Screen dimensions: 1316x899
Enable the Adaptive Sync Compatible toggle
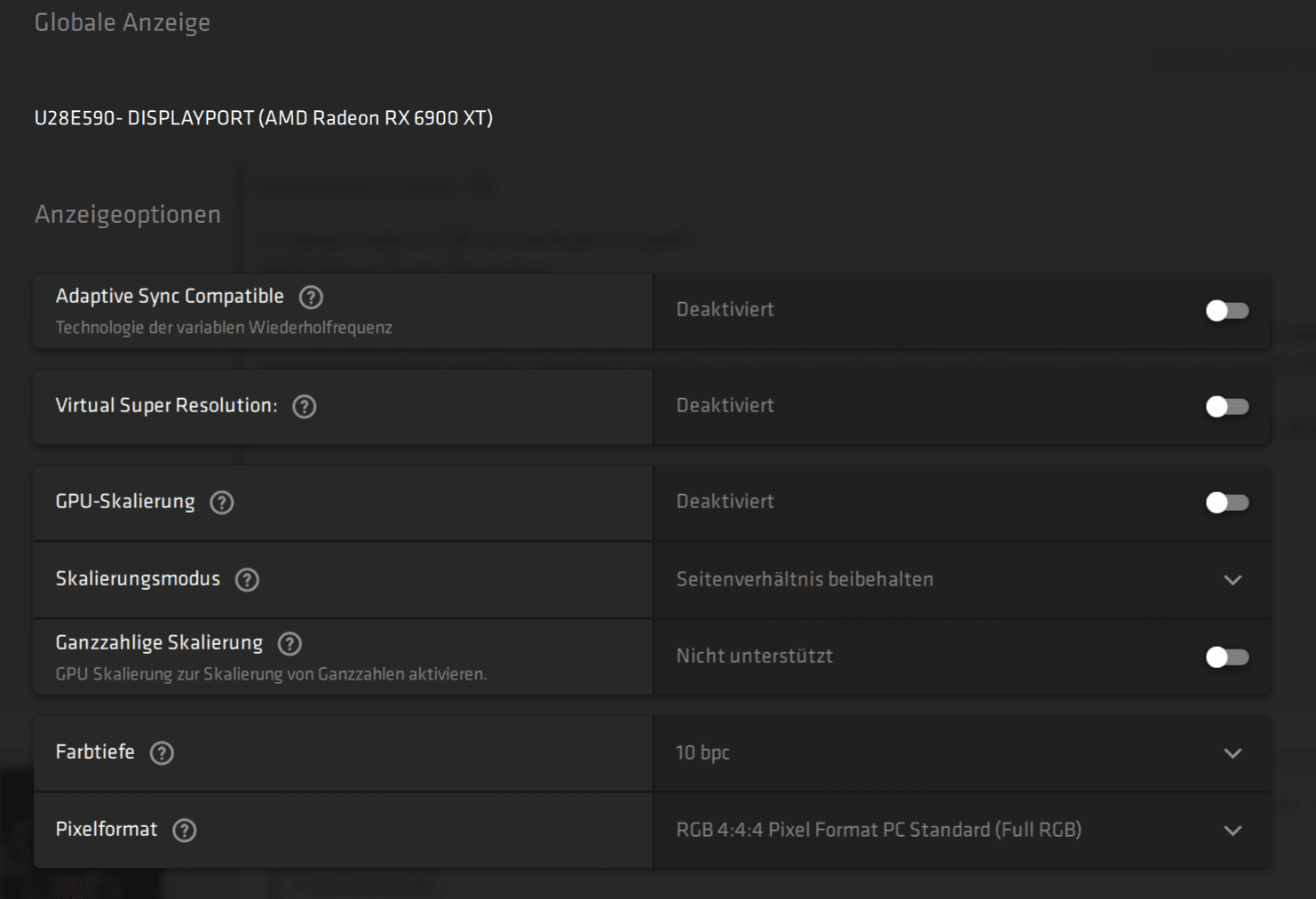[1227, 311]
